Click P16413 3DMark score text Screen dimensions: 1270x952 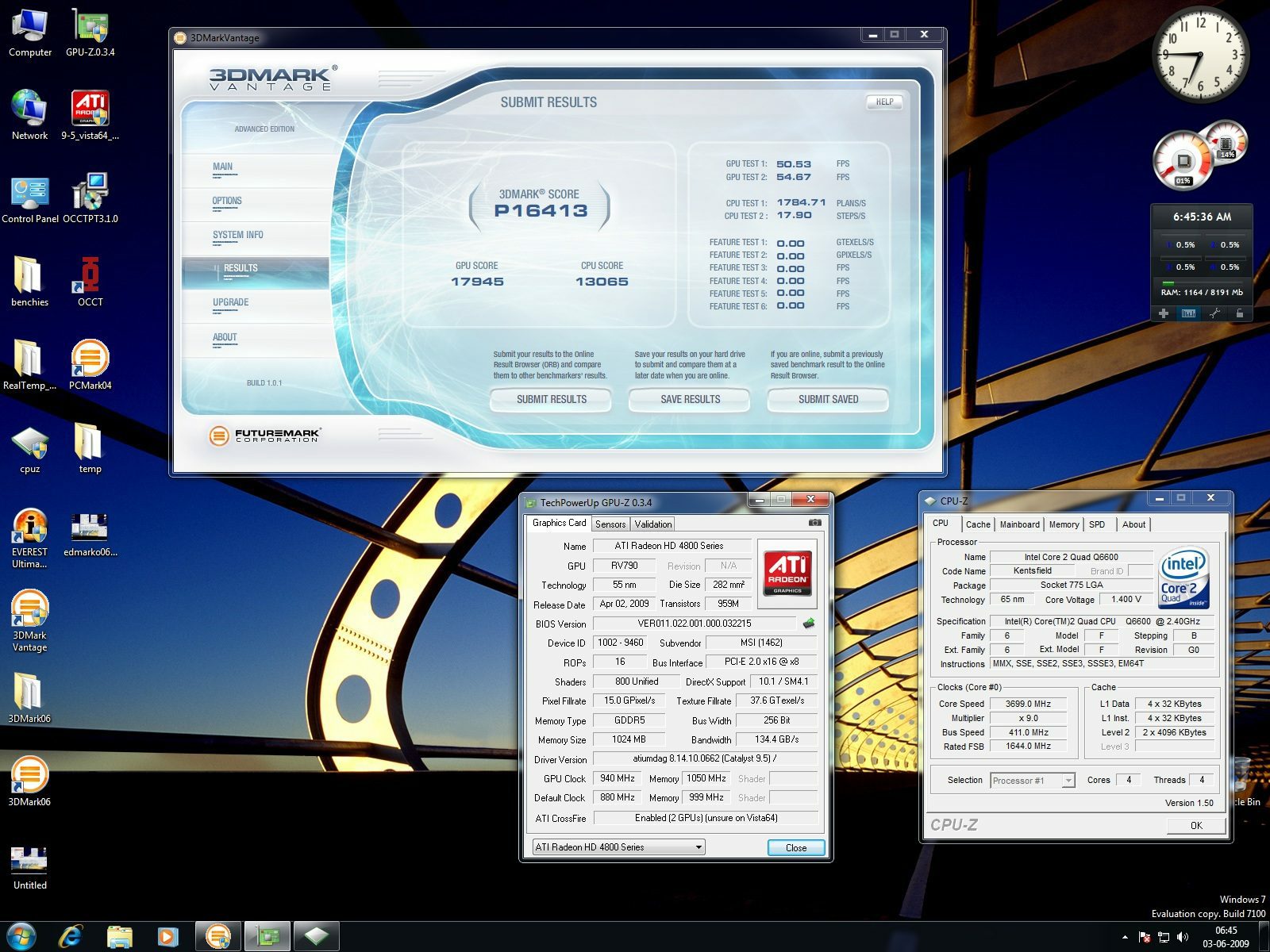(541, 211)
